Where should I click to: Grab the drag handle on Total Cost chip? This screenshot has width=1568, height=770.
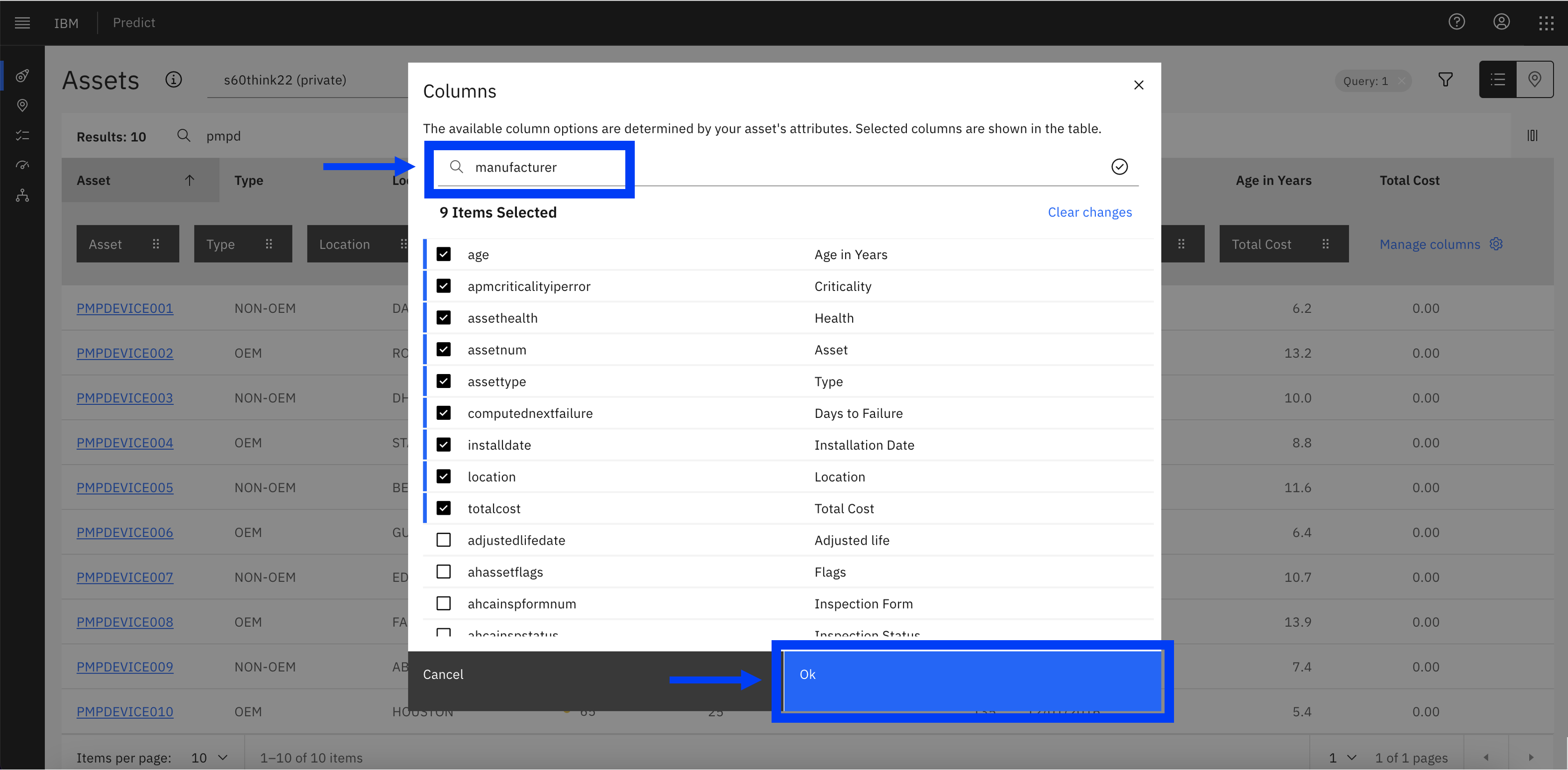[1325, 243]
